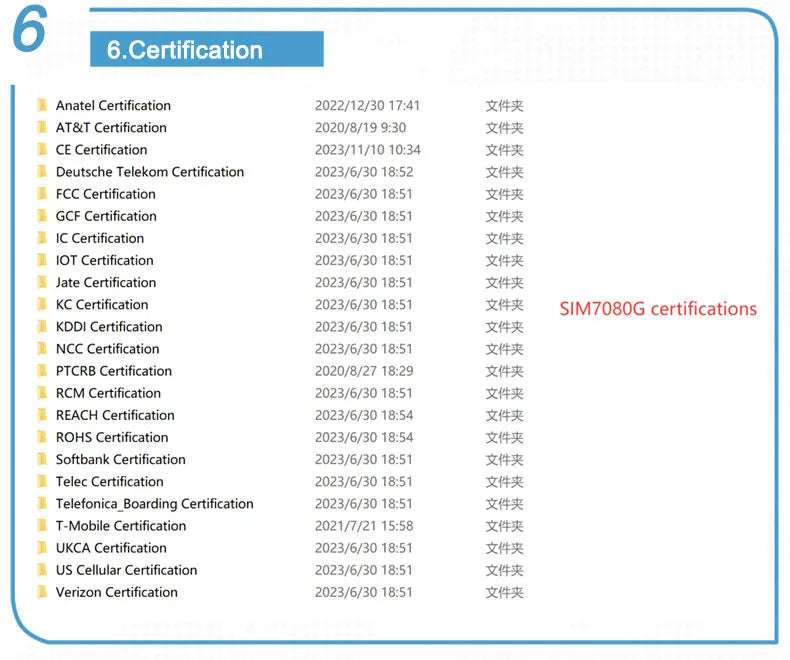Click the 文件夹 type in the Verizon row
The image size is (790, 660).
[504, 593]
